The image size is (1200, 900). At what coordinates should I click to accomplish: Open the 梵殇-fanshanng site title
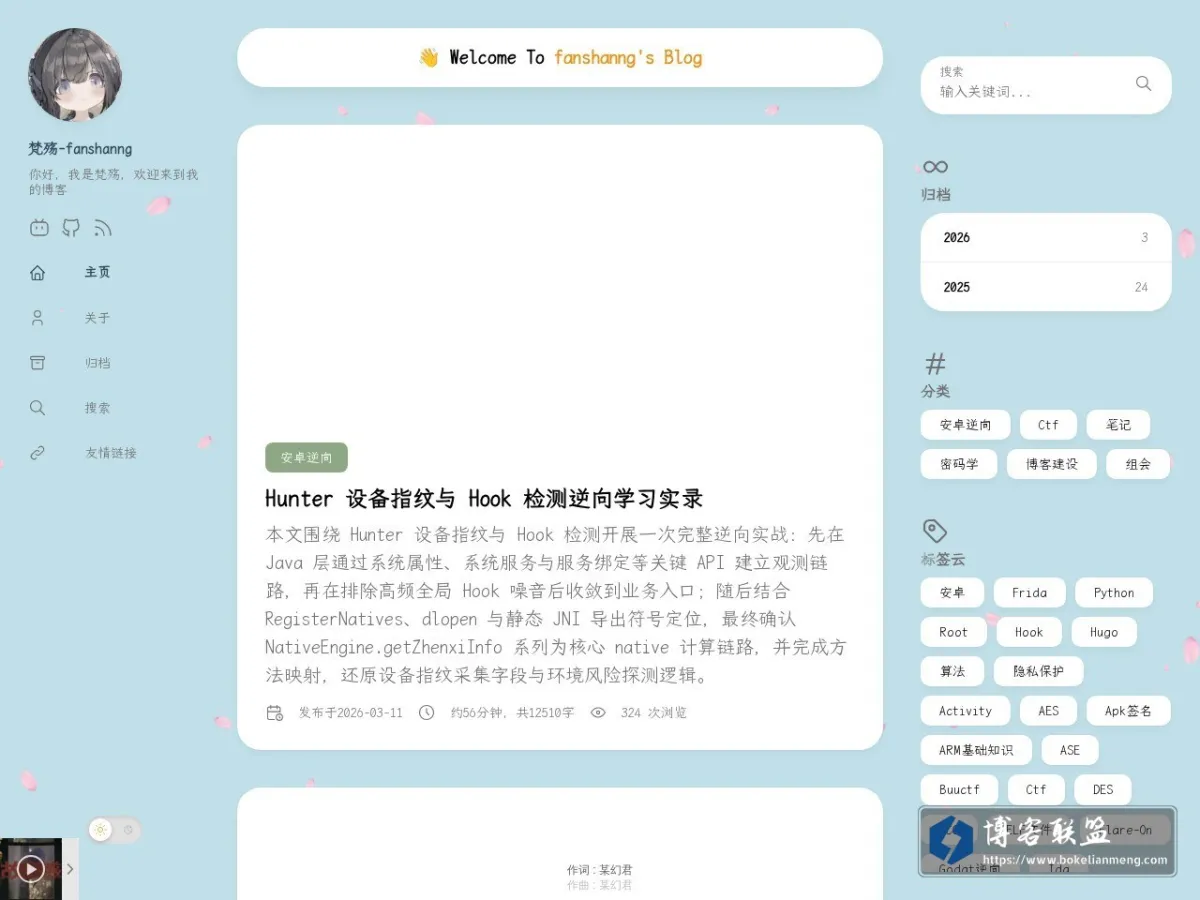point(80,149)
